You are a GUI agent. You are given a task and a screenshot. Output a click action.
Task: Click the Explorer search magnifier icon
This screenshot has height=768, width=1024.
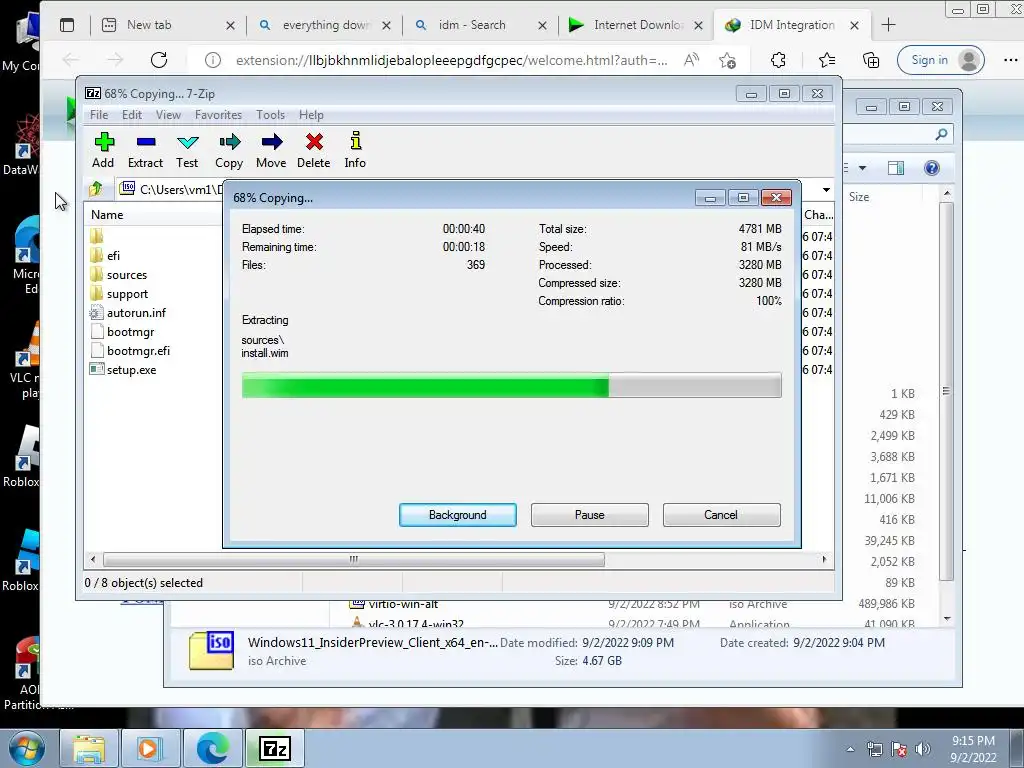click(x=941, y=134)
